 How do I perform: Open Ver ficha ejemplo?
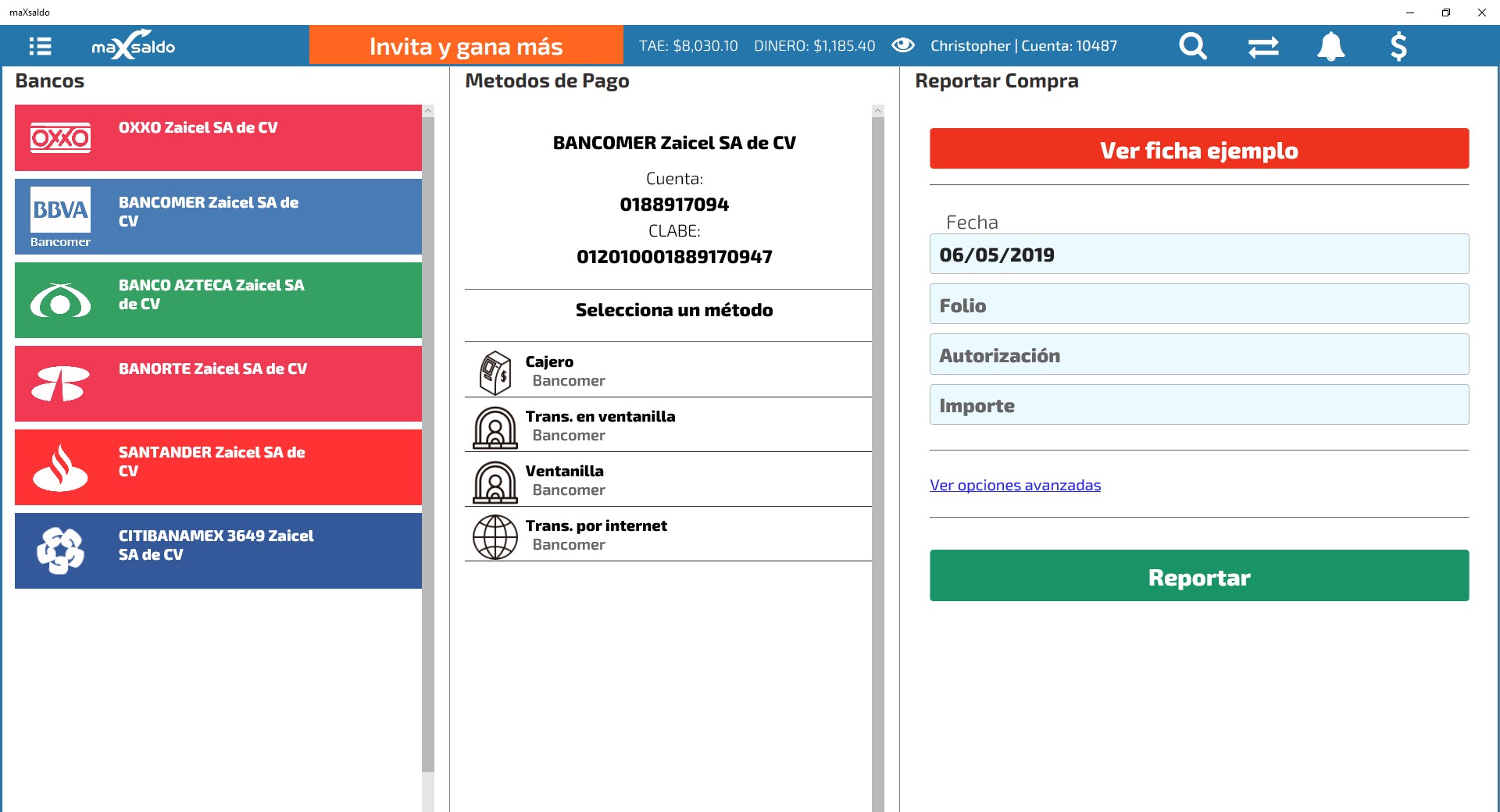pyautogui.click(x=1199, y=148)
